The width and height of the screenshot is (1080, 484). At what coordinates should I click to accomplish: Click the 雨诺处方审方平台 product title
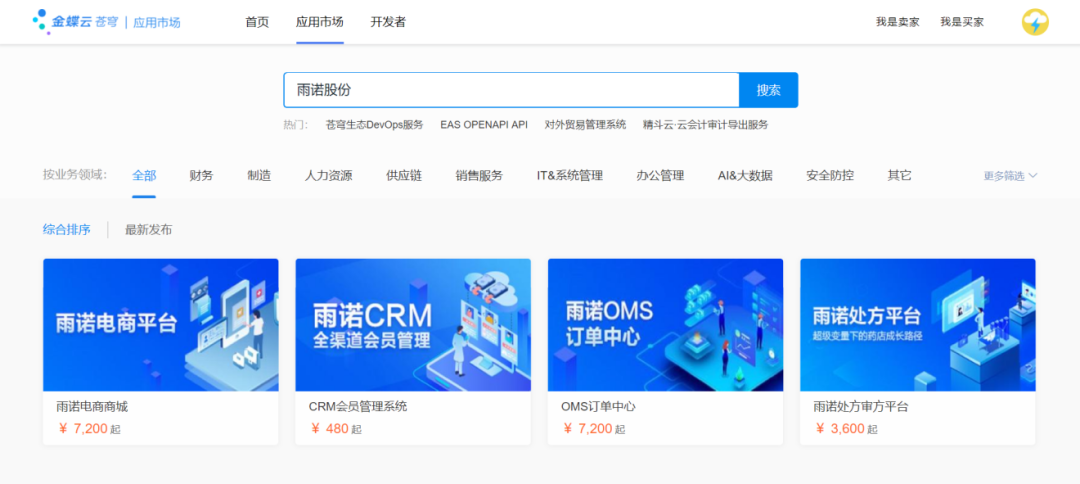[861, 407]
